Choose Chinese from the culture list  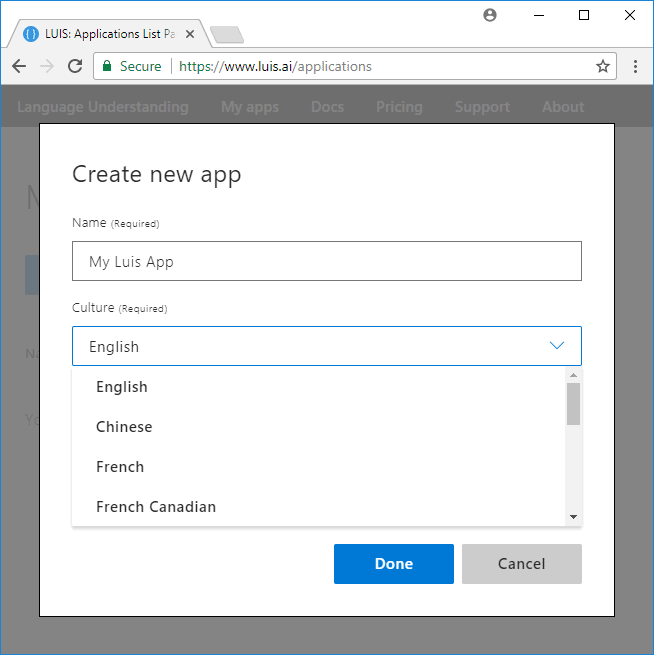(x=319, y=427)
